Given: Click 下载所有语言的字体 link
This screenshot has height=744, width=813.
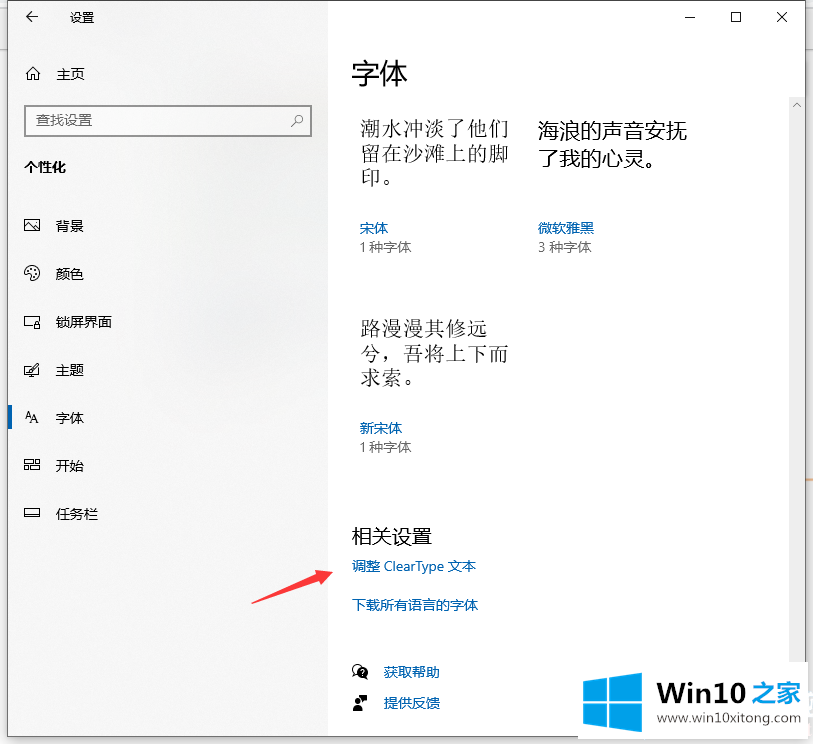Looking at the screenshot, I should (415, 605).
